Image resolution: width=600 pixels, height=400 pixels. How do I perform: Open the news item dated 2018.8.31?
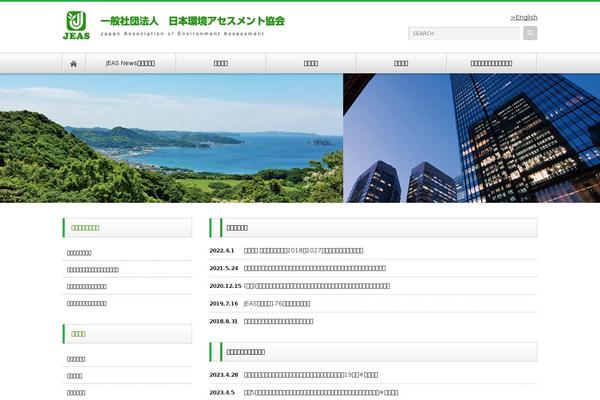278,321
